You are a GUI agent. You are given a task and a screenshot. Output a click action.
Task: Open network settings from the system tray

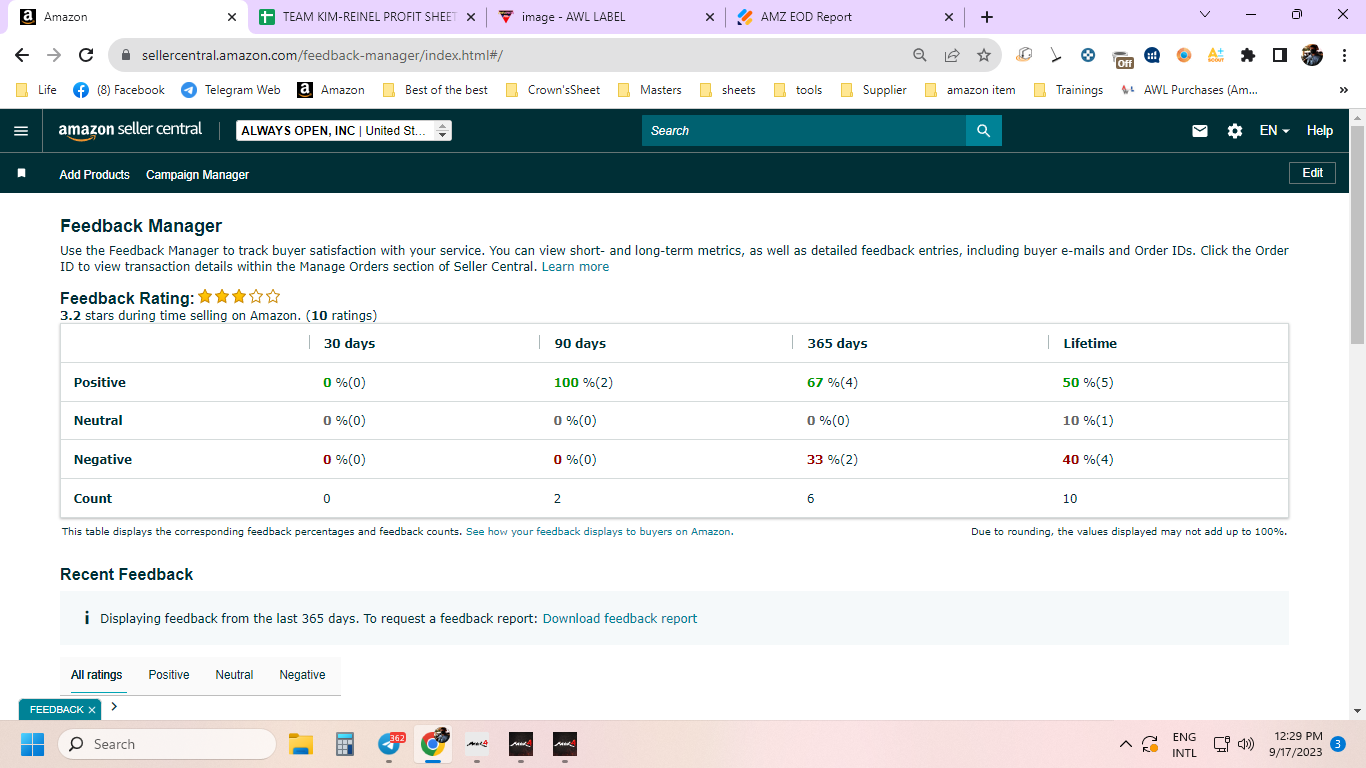1221,744
